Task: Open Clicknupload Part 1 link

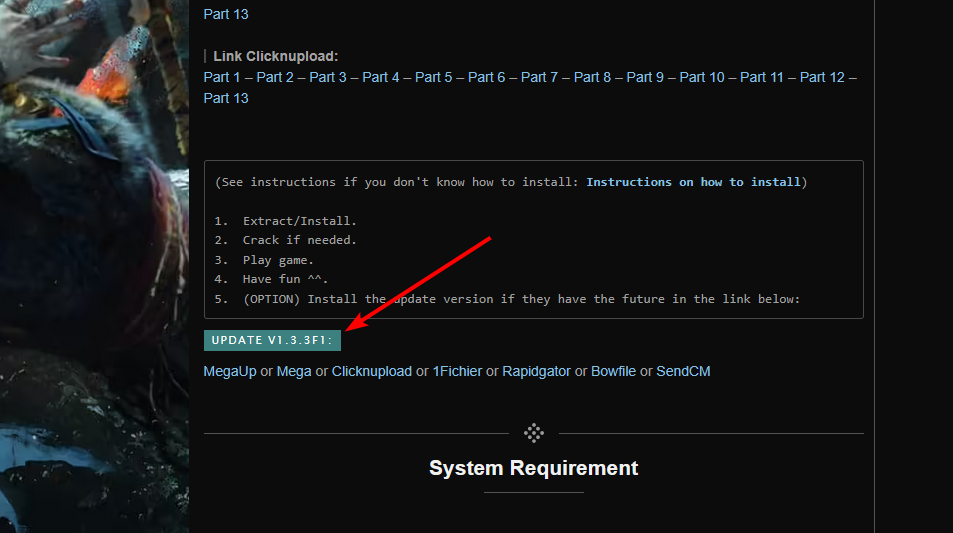Action: click(222, 77)
